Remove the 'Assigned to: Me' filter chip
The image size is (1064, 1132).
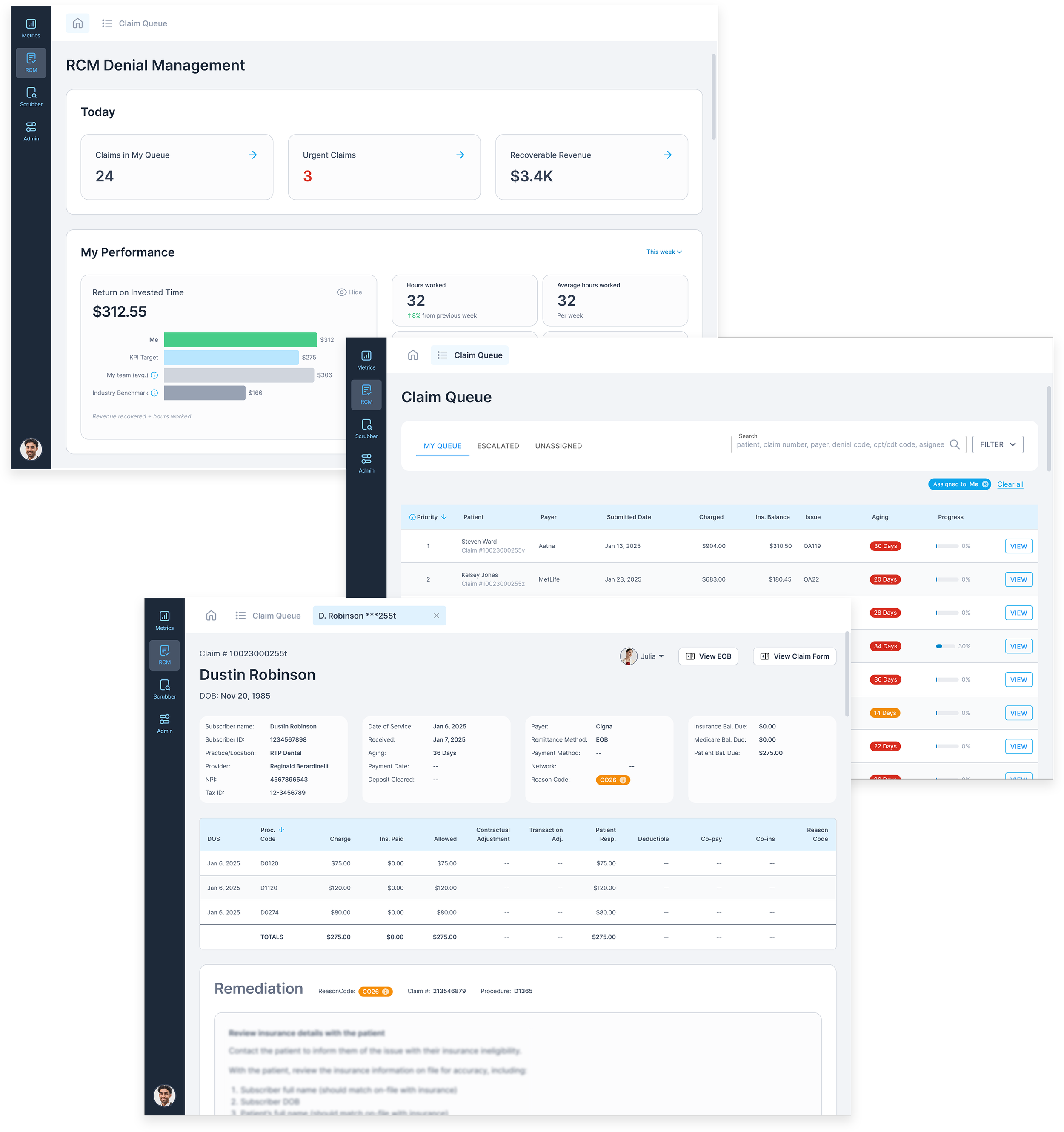[x=985, y=484]
